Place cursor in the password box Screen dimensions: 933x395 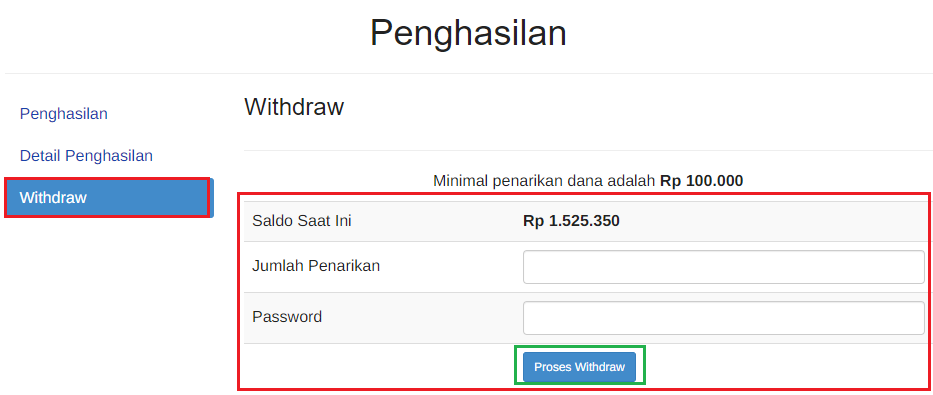[x=723, y=318]
